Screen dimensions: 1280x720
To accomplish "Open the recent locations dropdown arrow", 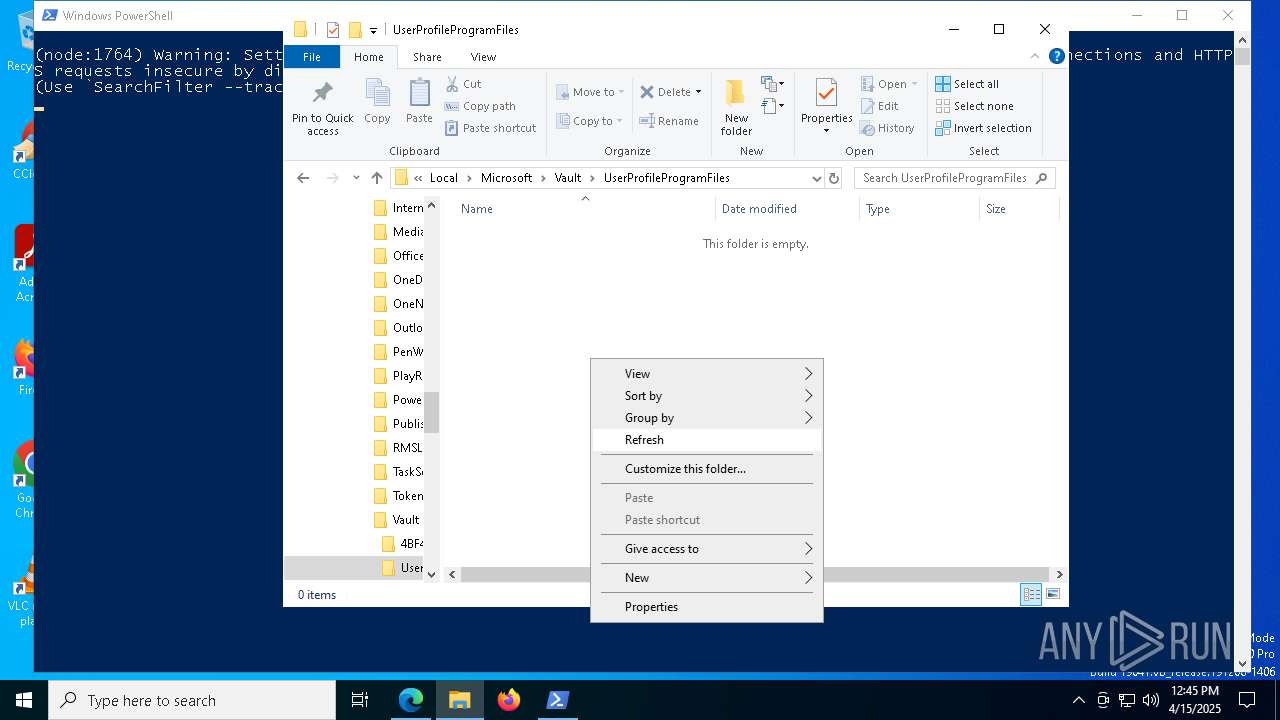I will 355,178.
